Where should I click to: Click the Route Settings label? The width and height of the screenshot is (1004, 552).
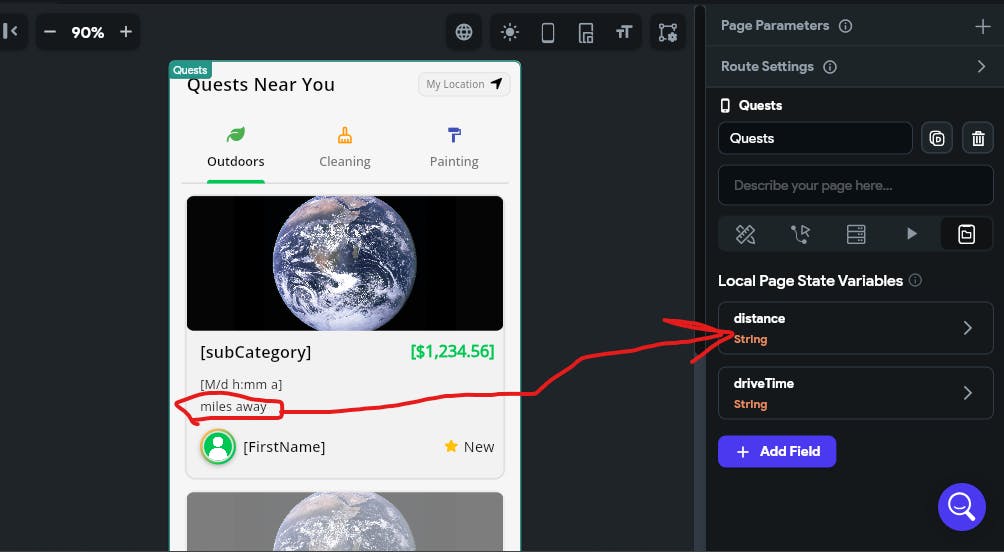tap(767, 67)
